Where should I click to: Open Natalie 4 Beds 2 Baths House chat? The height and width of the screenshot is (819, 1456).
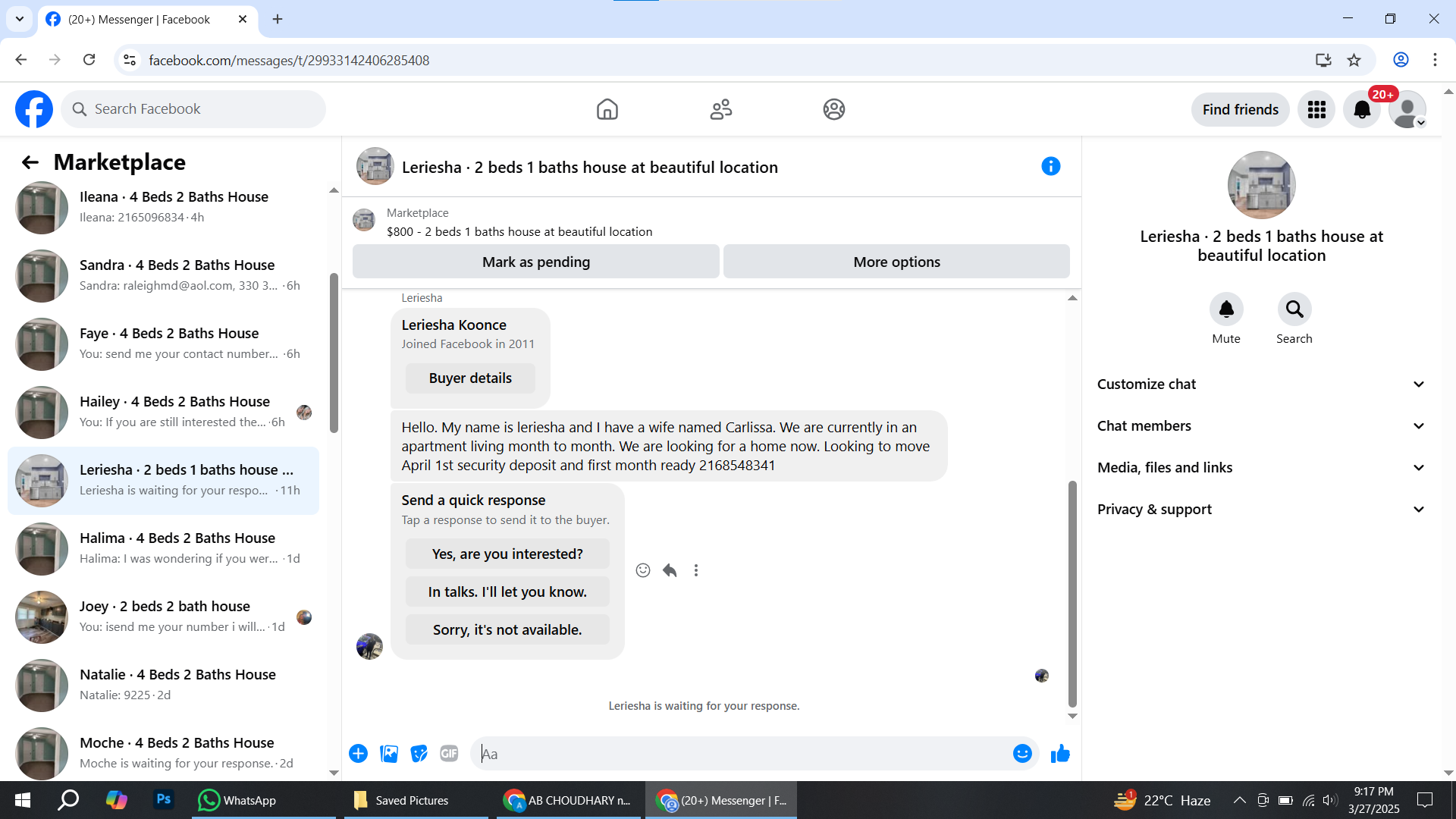(163, 685)
